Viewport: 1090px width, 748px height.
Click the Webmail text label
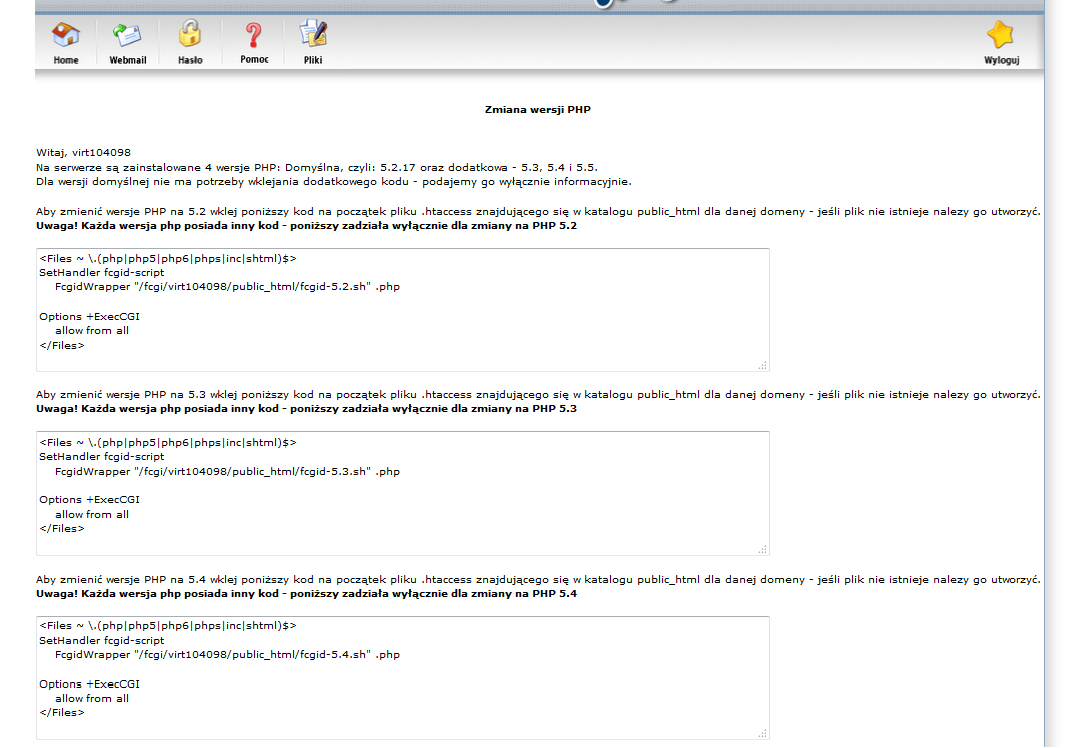tap(128, 60)
